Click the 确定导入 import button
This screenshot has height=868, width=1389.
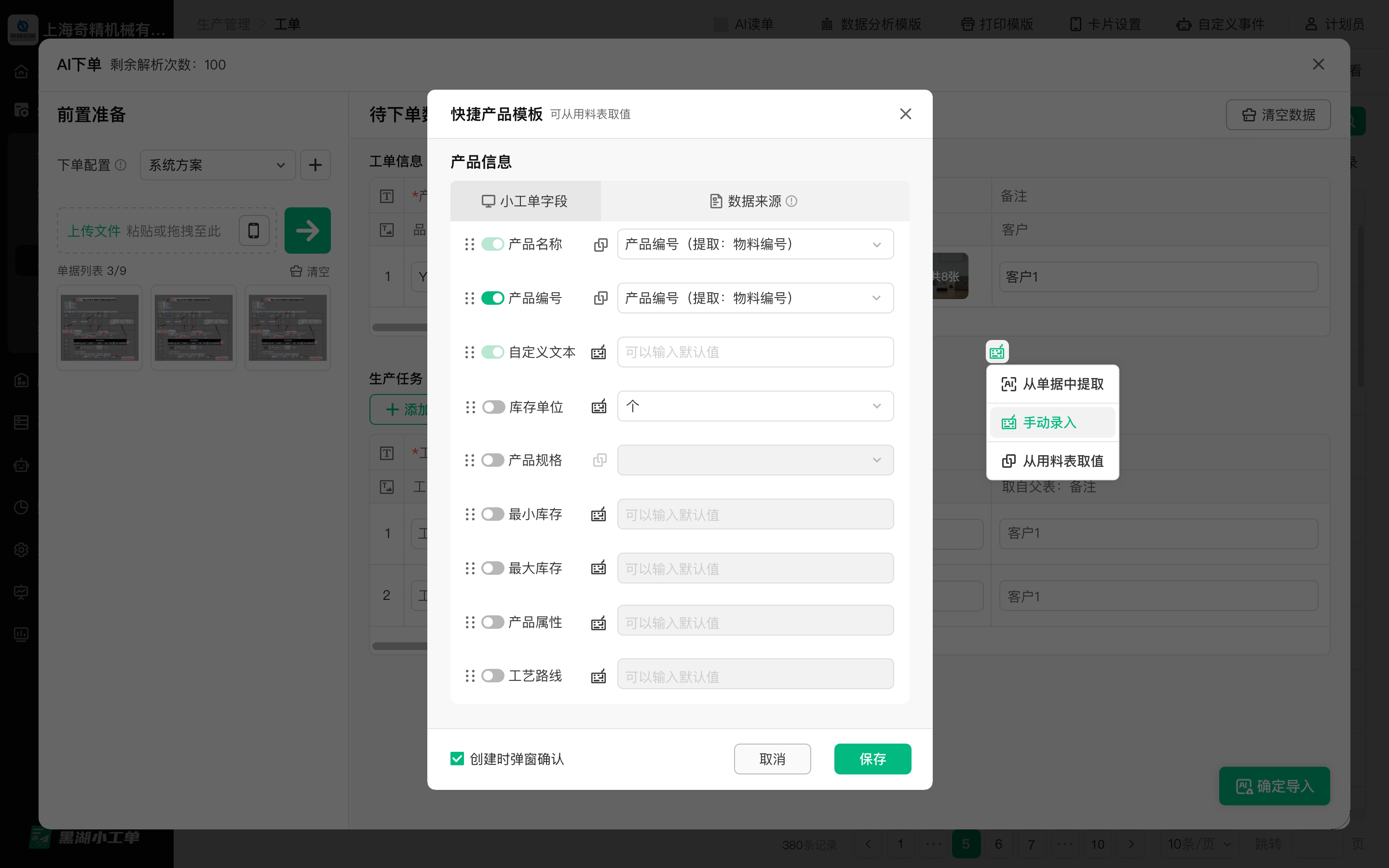(1274, 786)
